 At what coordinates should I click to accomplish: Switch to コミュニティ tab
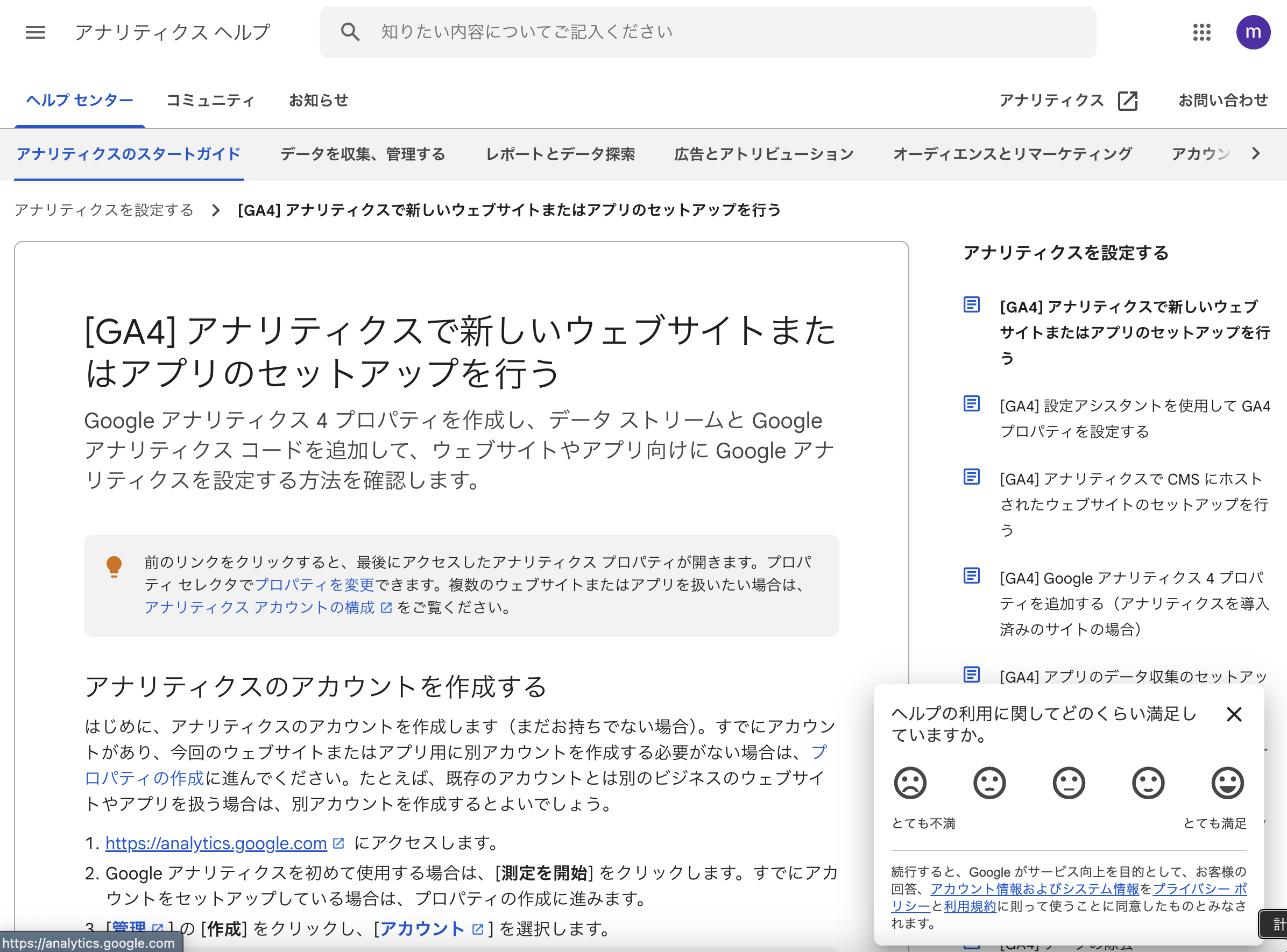point(210,100)
